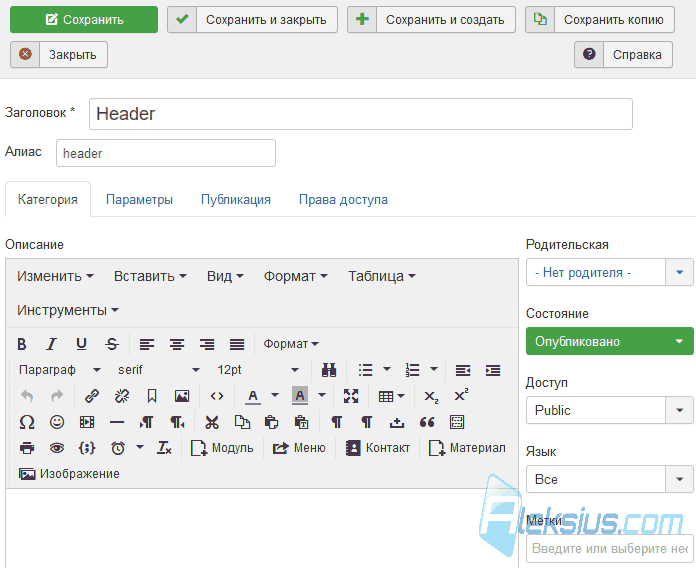
Task: Print editor content
Action: point(27,448)
